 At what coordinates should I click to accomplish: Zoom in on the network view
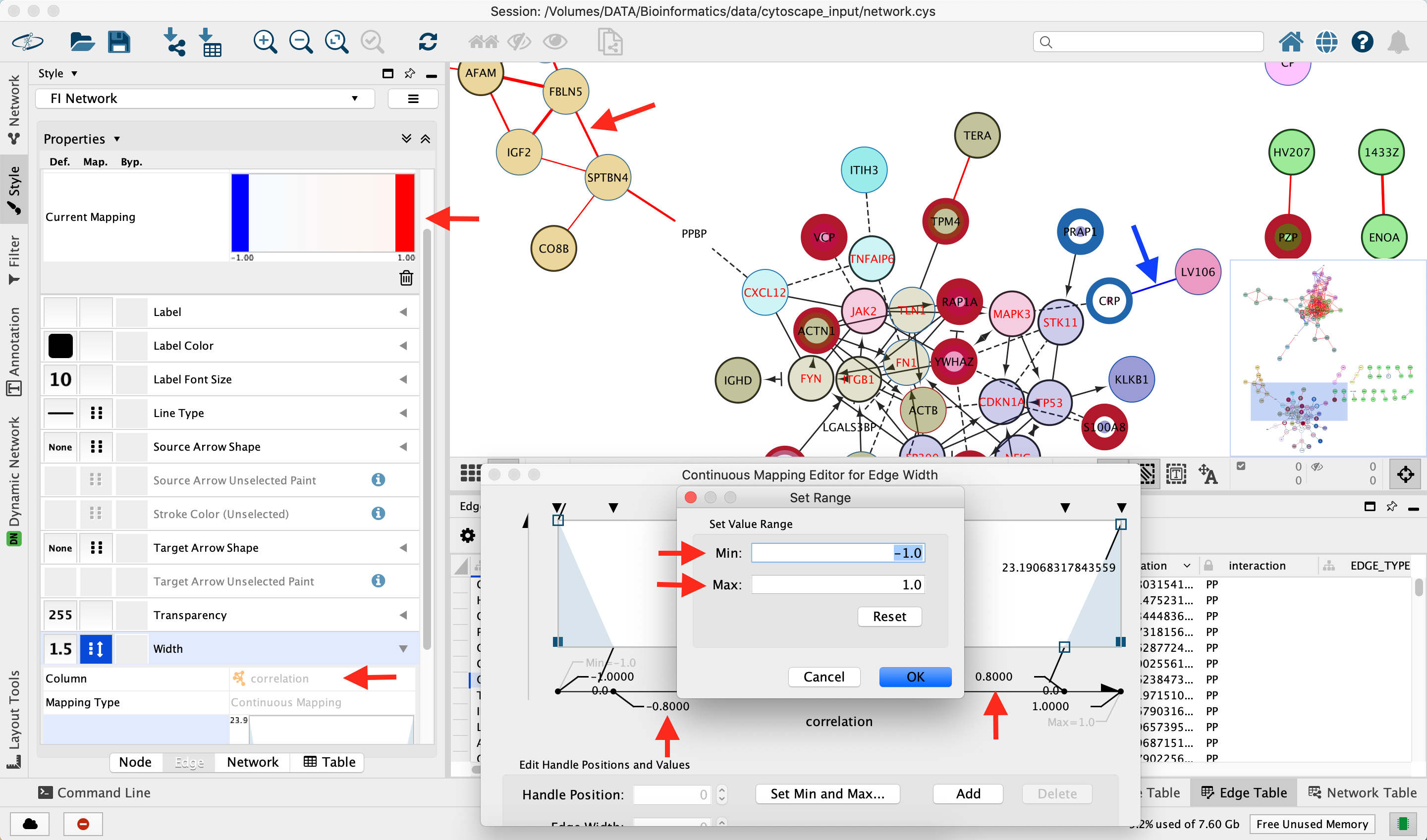[265, 42]
